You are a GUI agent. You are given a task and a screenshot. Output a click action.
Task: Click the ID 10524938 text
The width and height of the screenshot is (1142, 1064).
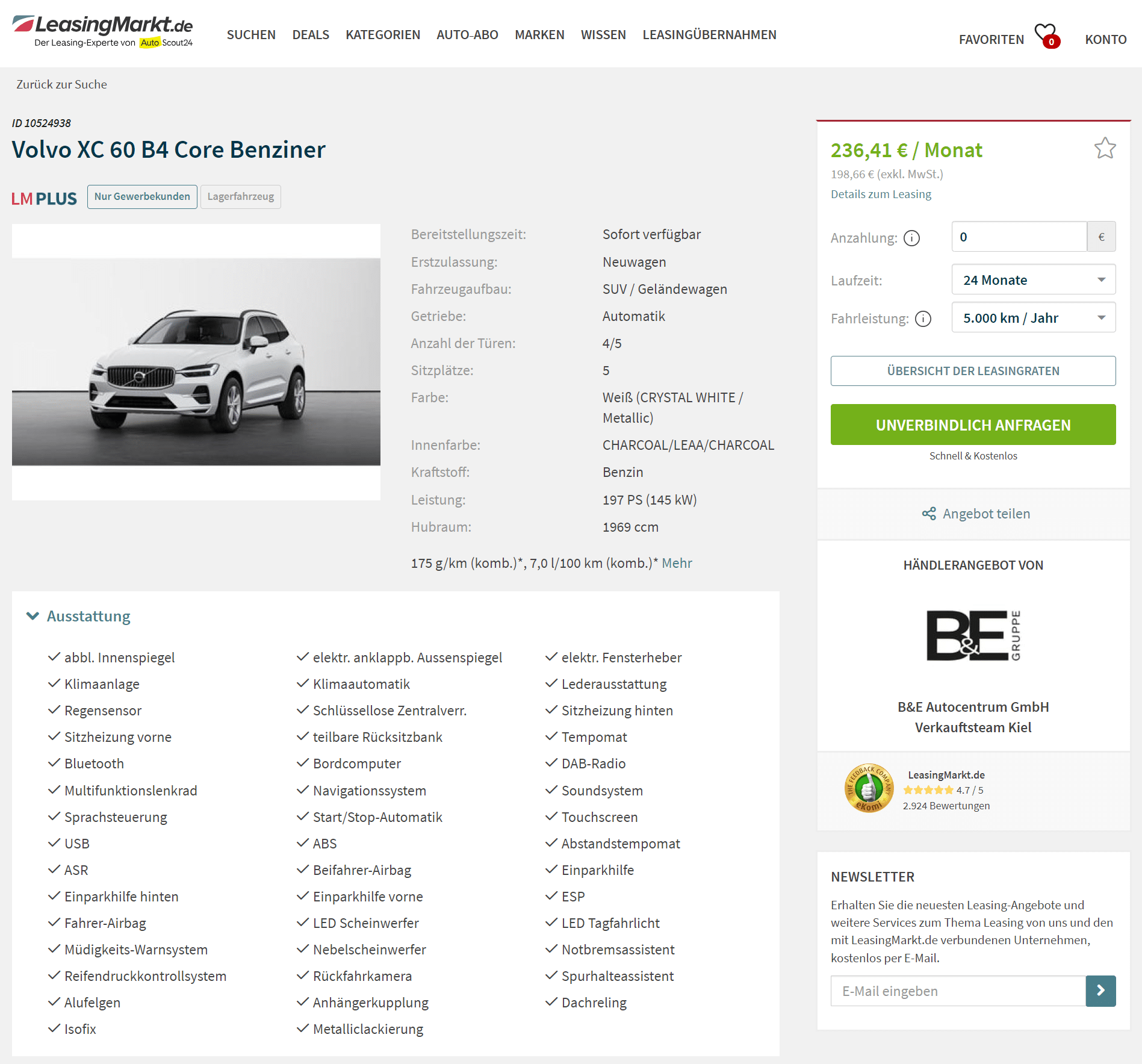coord(42,123)
